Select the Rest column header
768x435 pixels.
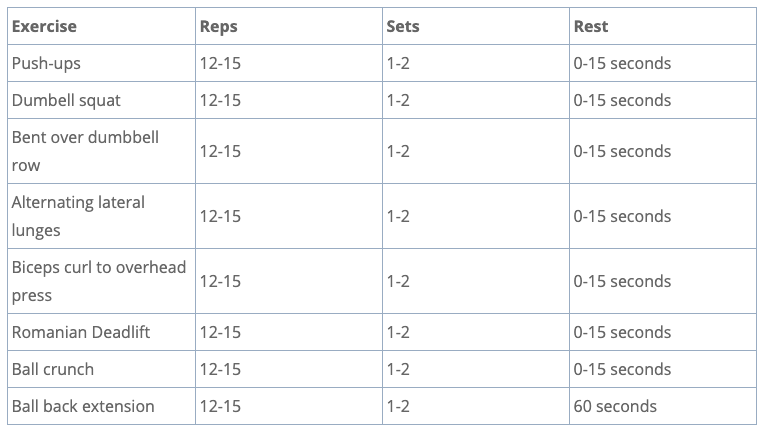[591, 26]
